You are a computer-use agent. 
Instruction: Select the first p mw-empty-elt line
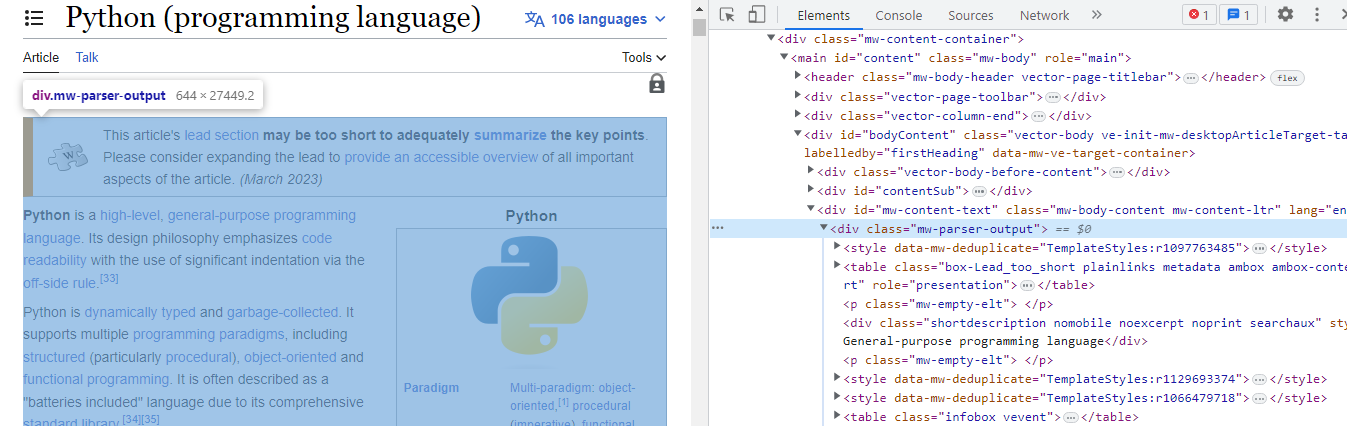[946, 304]
